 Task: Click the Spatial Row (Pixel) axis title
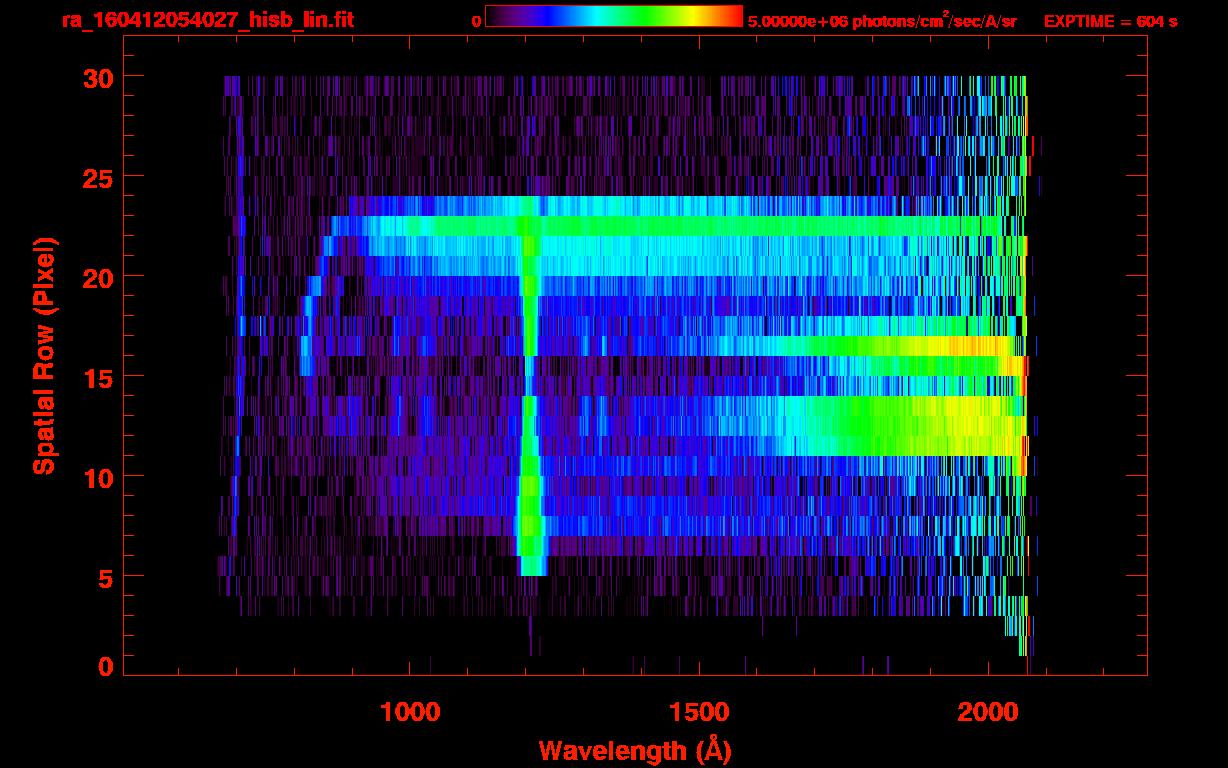coord(44,356)
